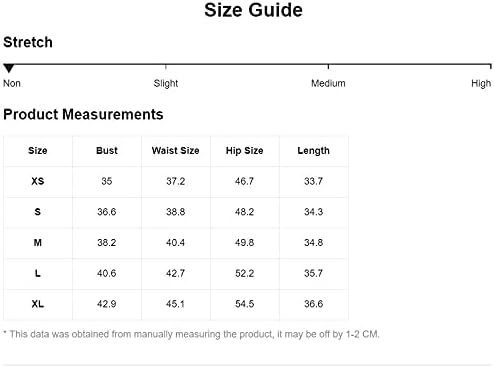Click the High label on stretch scale
The width and height of the screenshot is (494, 366).
(481, 83)
